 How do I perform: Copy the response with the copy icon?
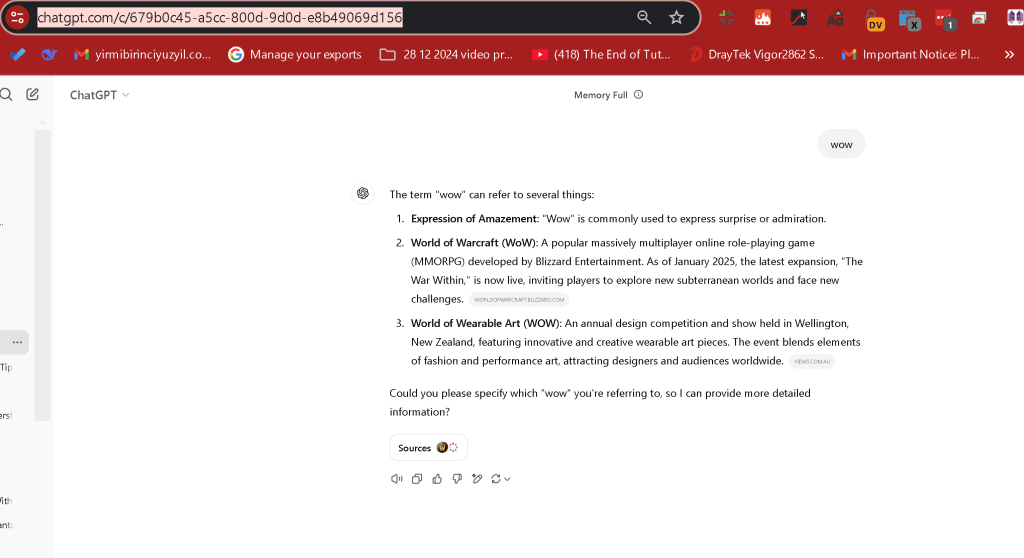point(417,479)
